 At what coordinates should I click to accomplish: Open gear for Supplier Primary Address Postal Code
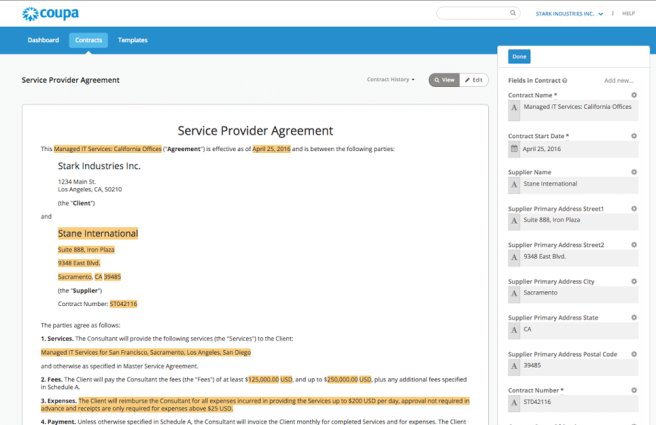pyautogui.click(x=634, y=354)
